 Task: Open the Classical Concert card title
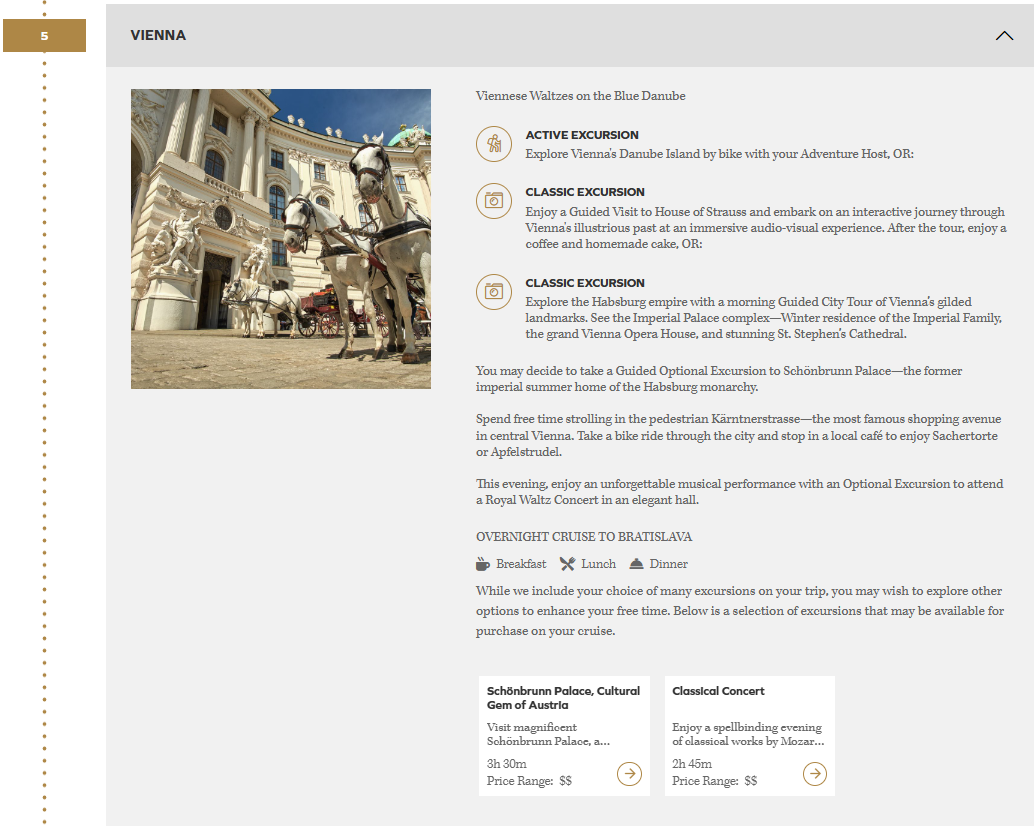[718, 691]
